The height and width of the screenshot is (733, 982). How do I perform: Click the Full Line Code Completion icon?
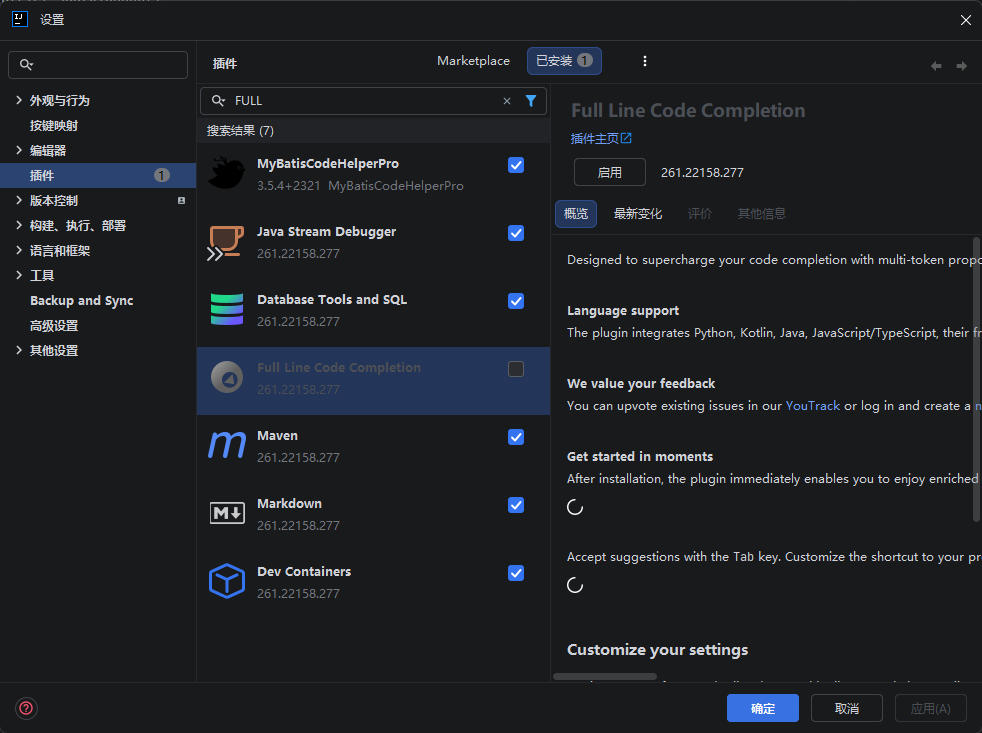227,377
